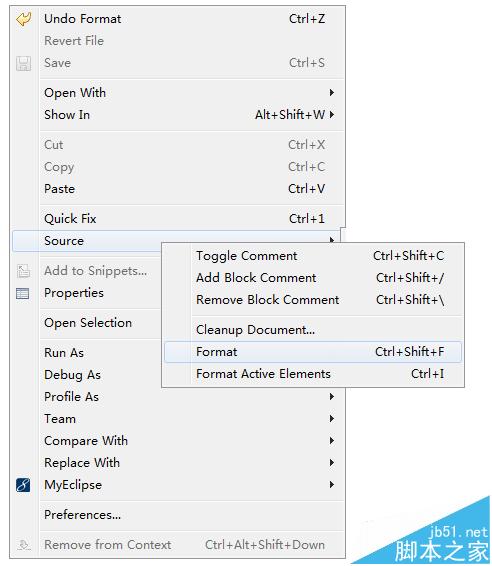Choose Paste from the context menu
Screen dimensions: 492x566
[178, 189]
